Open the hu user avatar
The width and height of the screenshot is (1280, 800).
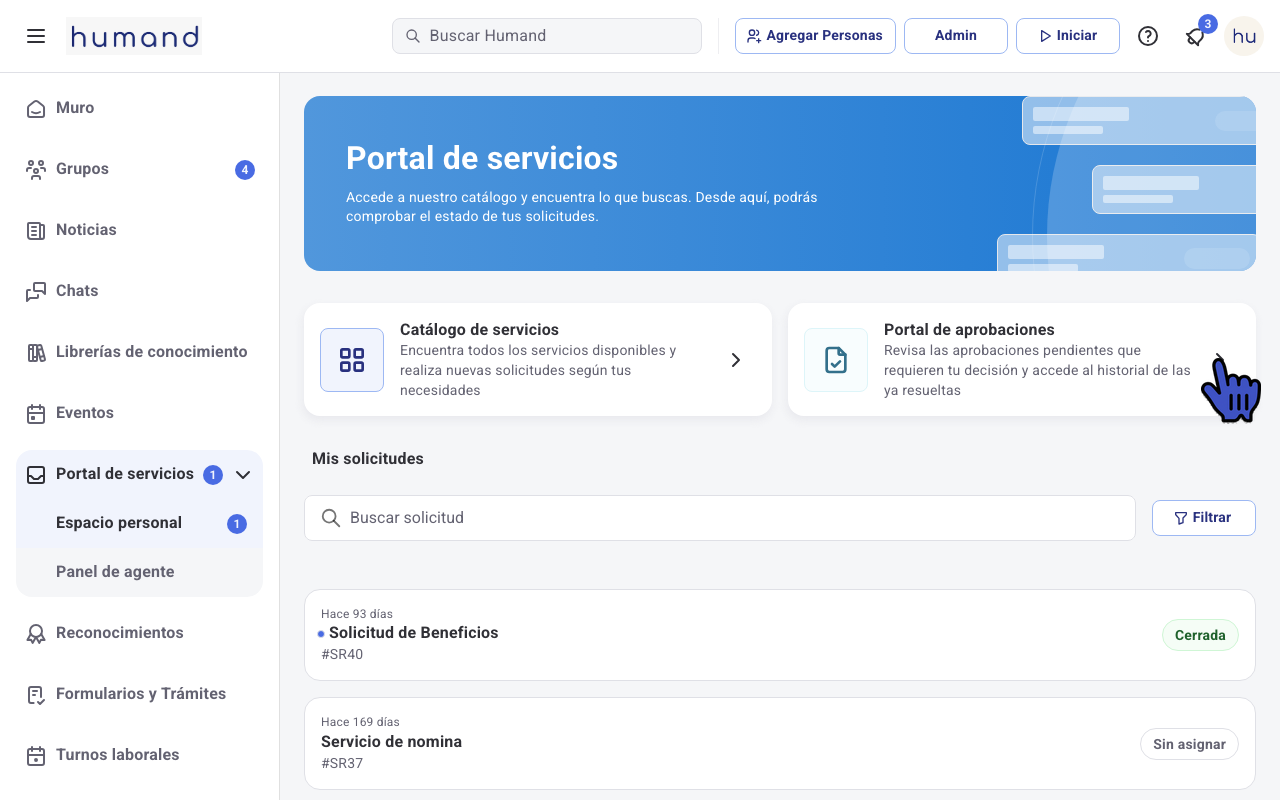(1244, 36)
